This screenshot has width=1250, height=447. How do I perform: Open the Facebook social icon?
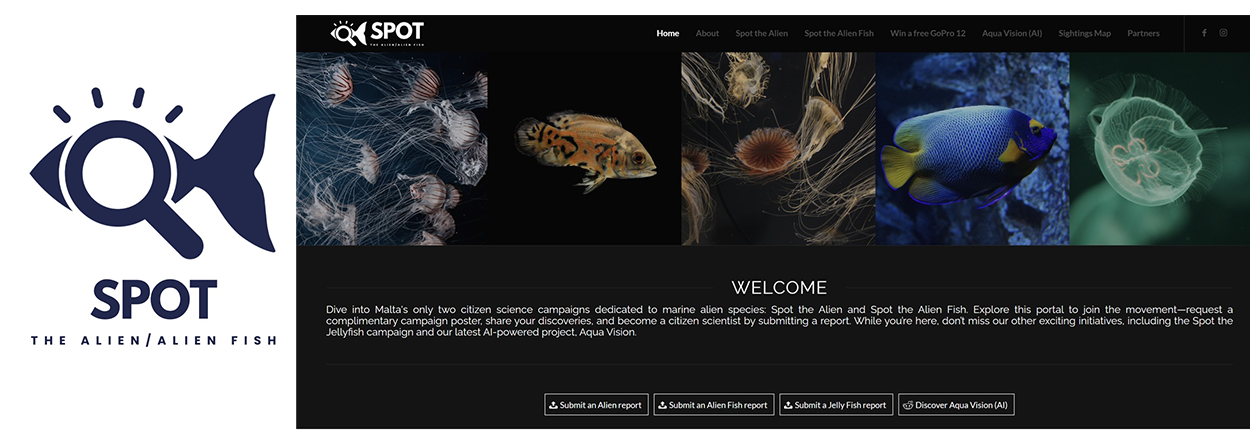click(1204, 33)
